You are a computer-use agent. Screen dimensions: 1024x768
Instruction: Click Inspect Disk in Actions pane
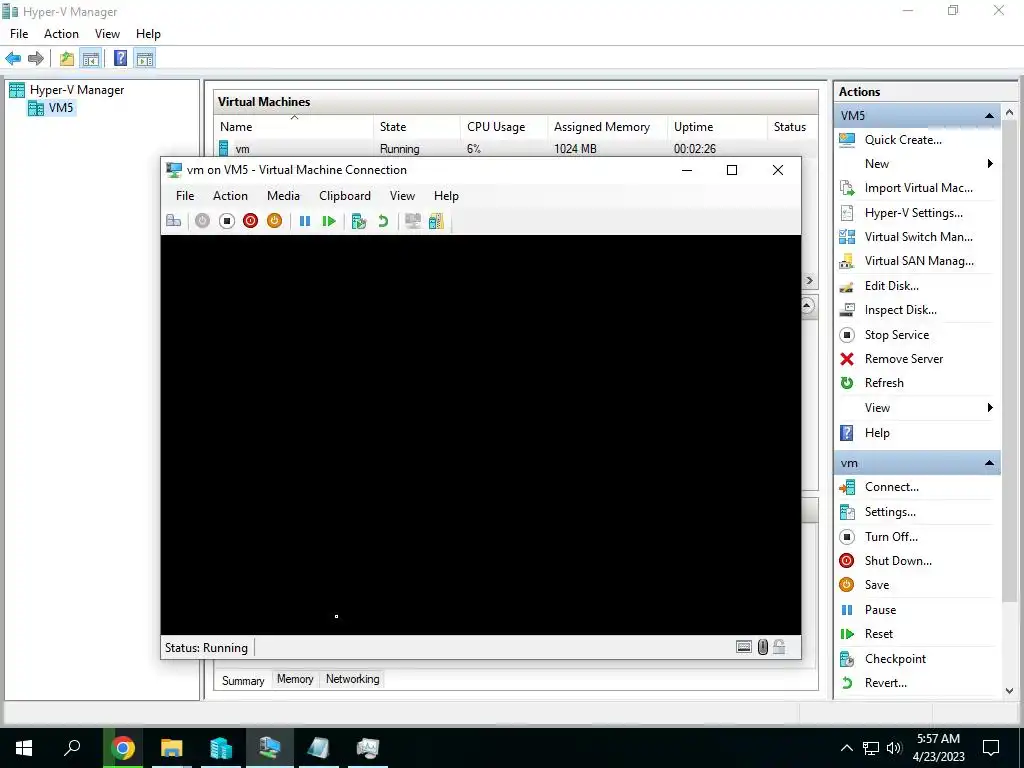(x=901, y=310)
